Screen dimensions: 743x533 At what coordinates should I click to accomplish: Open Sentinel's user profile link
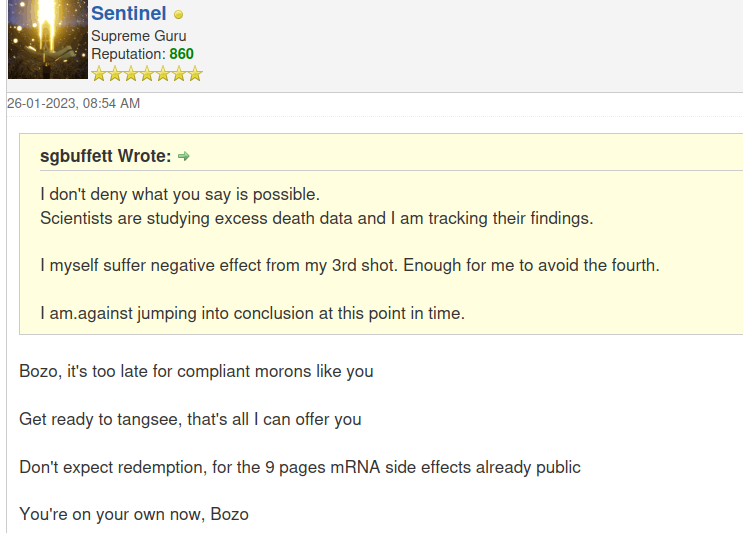[x=128, y=13]
